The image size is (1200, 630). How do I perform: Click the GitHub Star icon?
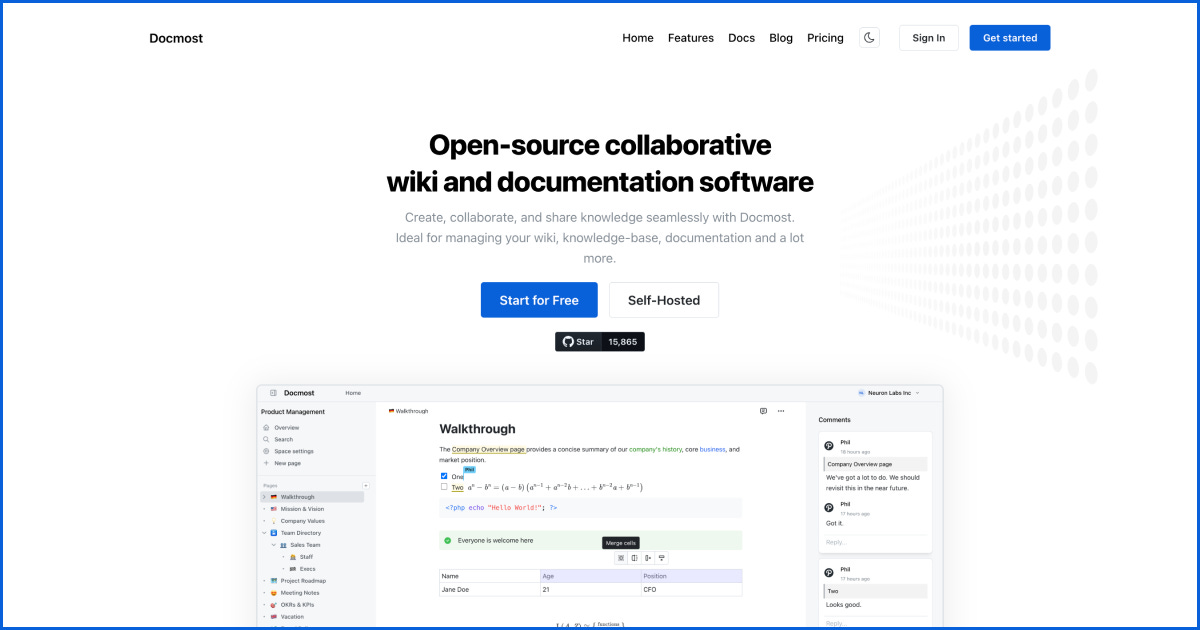coord(568,341)
